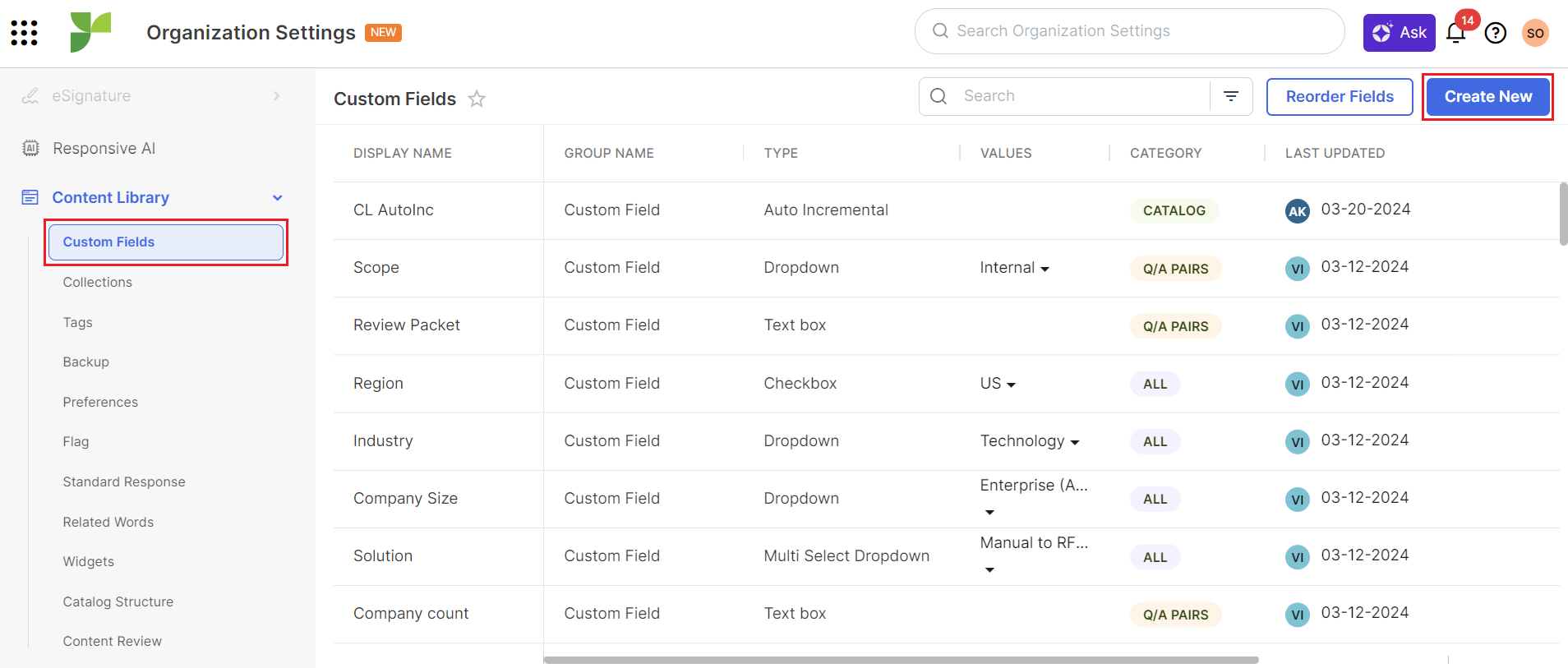
Task: Open Catalog Structure in sidebar
Action: pyautogui.click(x=118, y=601)
